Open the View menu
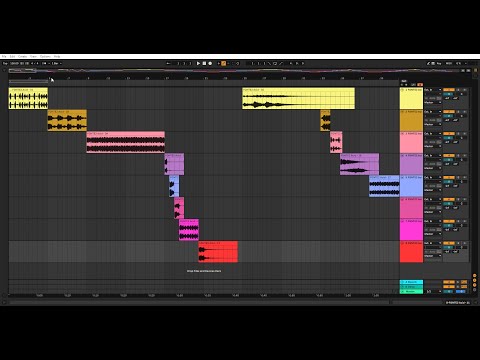This screenshot has height=360, width=480. 33,57
